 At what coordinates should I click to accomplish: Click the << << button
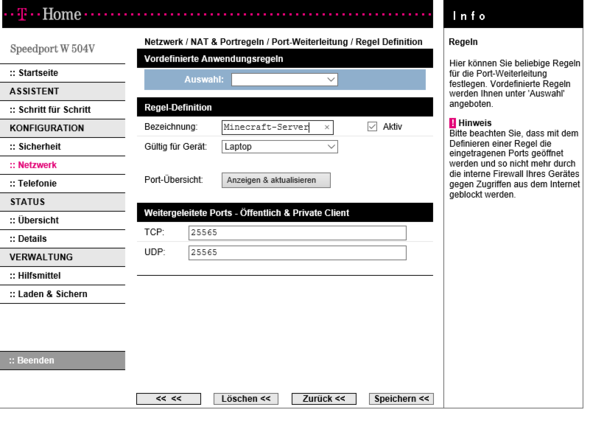click(x=168, y=399)
